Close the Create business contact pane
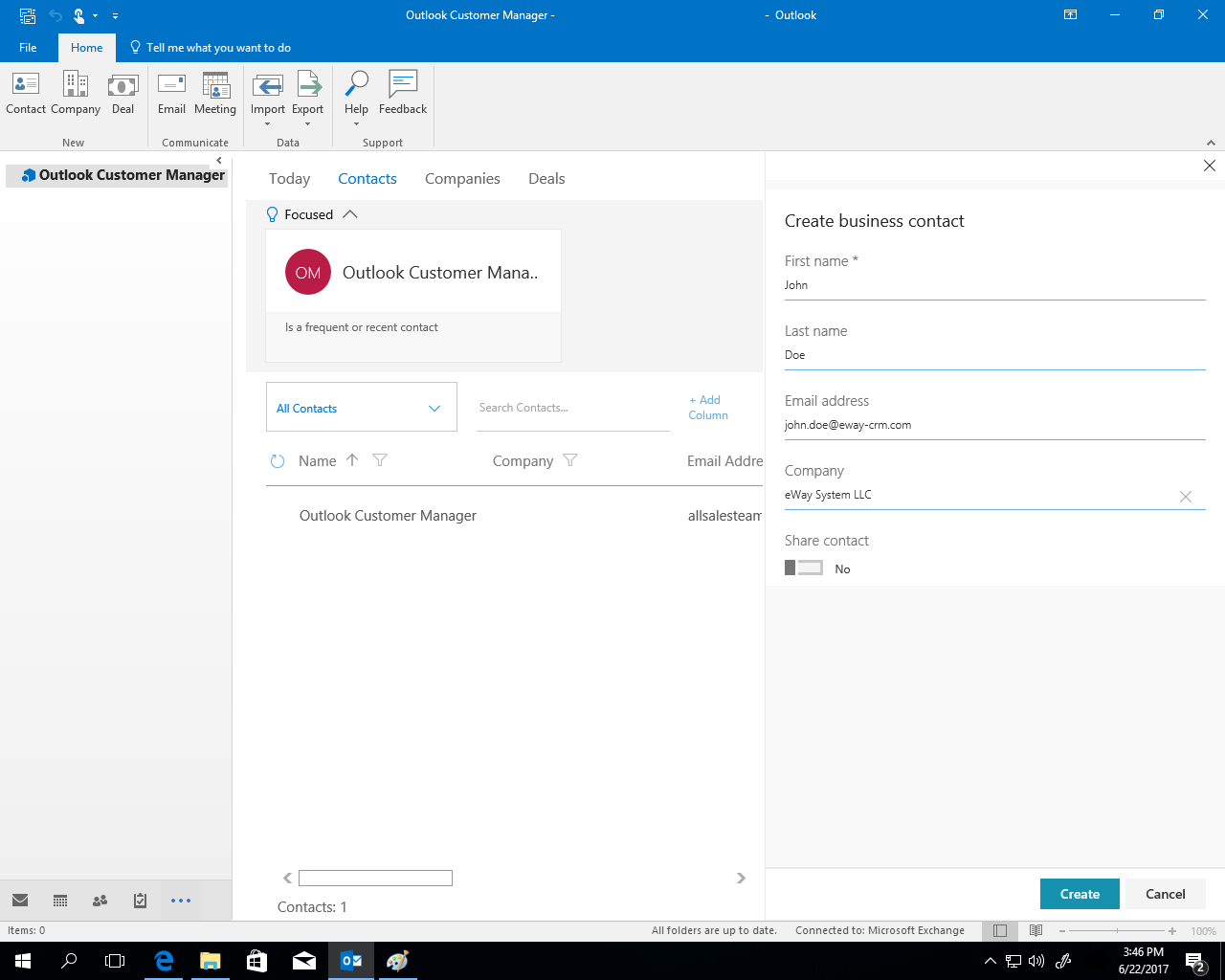 click(x=1210, y=166)
